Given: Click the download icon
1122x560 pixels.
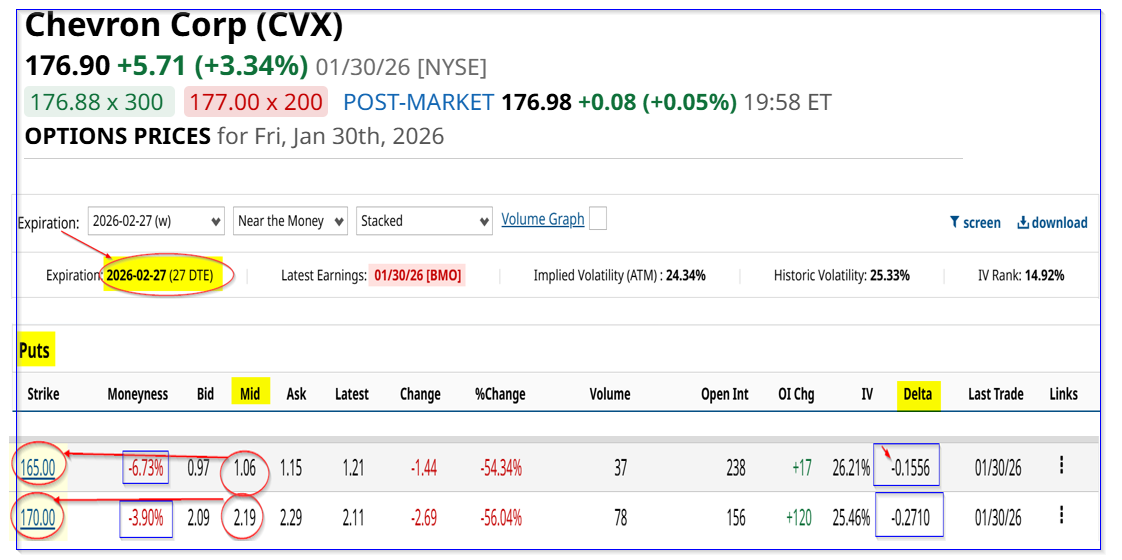Looking at the screenshot, I should point(1023,223).
